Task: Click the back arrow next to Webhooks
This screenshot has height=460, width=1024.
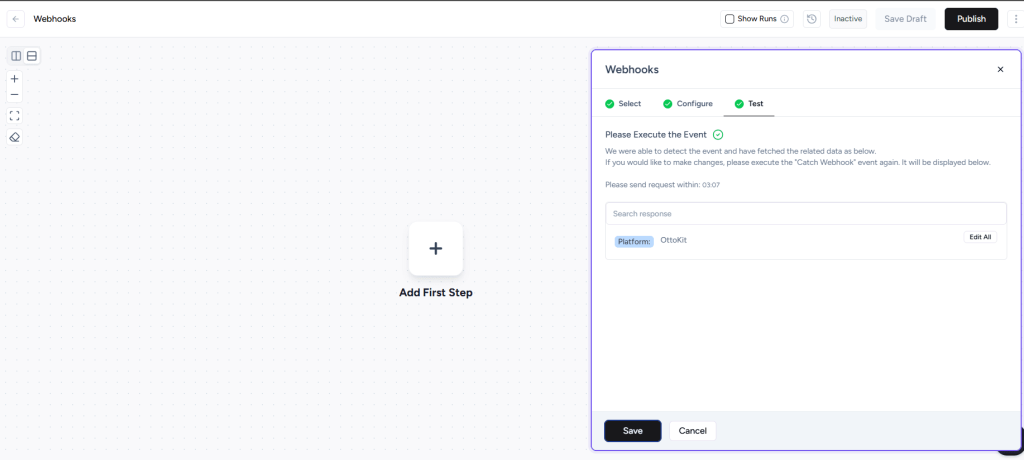Action: pyautogui.click(x=16, y=19)
